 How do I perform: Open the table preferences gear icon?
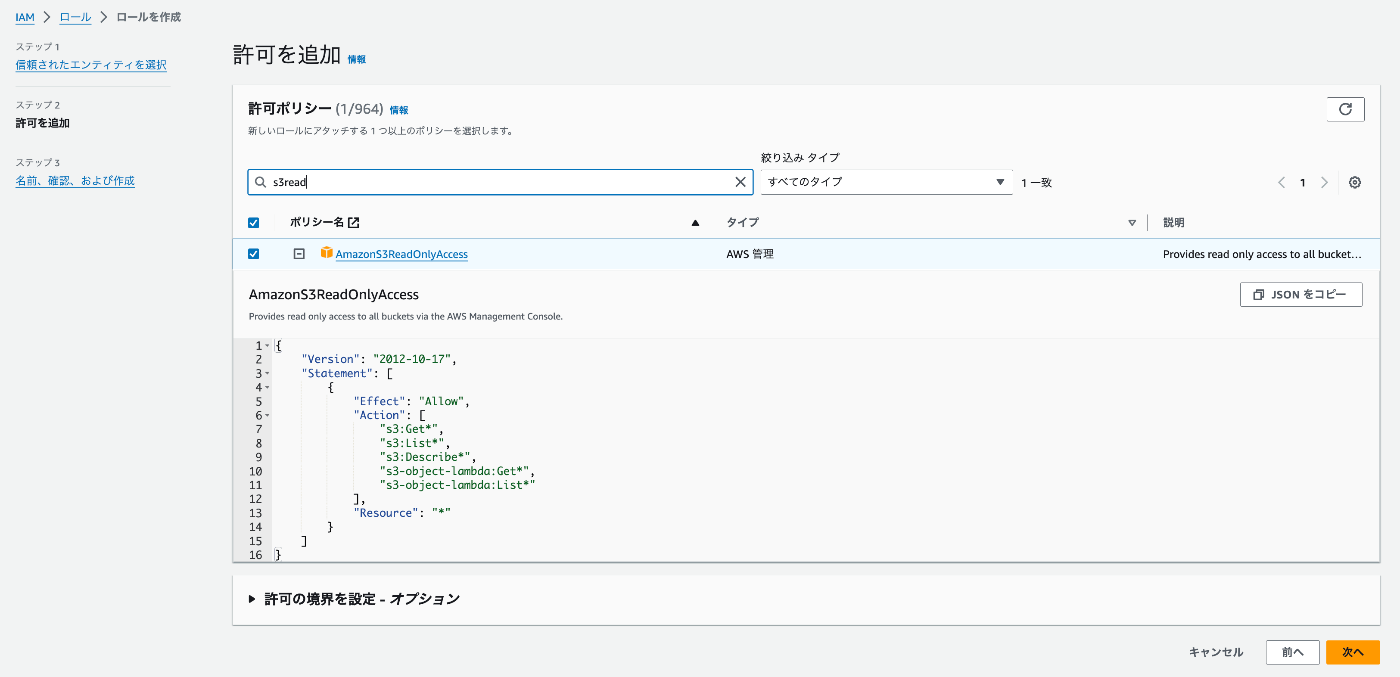pyautogui.click(x=1355, y=182)
